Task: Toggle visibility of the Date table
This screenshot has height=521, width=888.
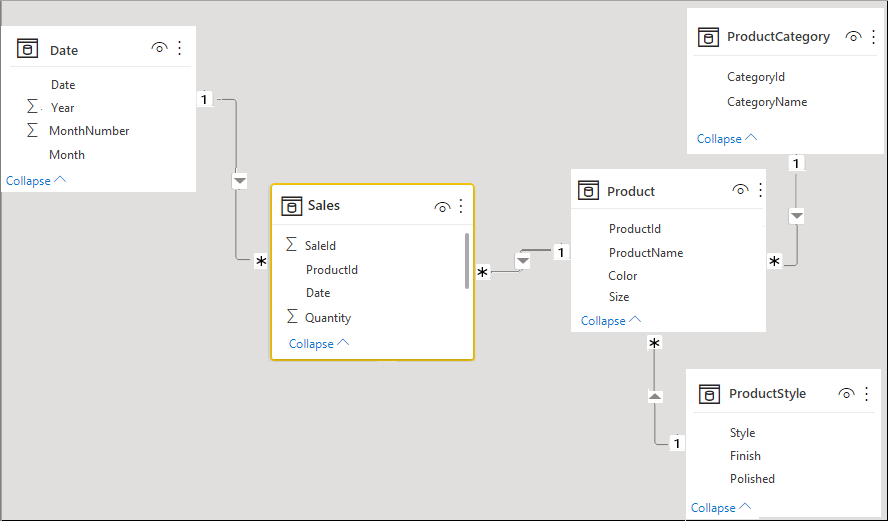Action: pos(159,48)
